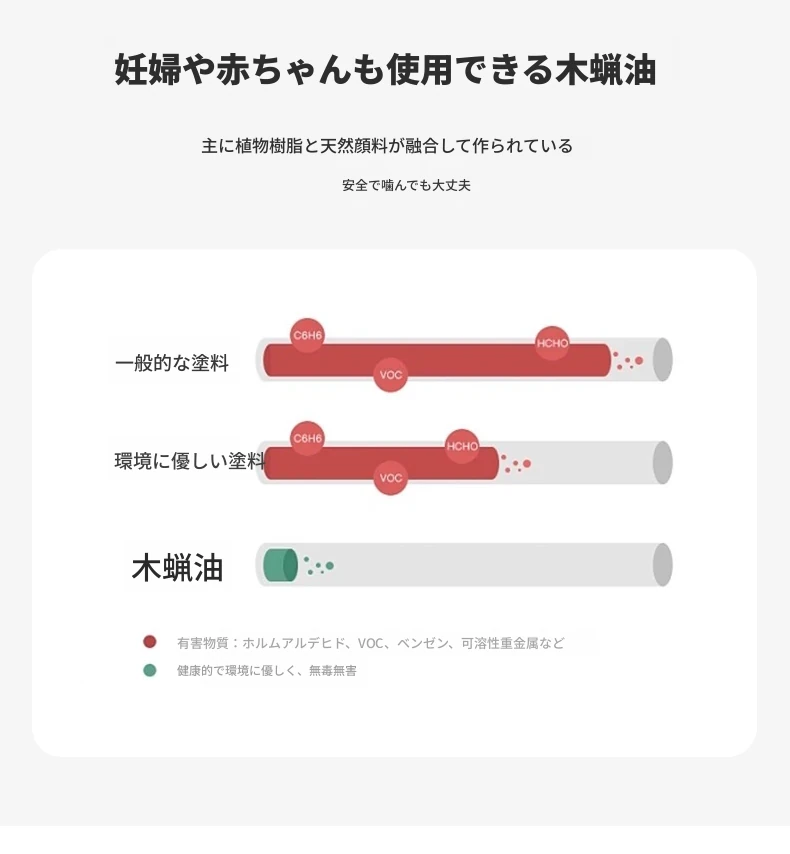Click the green legend dot for harmless
The width and height of the screenshot is (790, 854).
pyautogui.click(x=150, y=670)
